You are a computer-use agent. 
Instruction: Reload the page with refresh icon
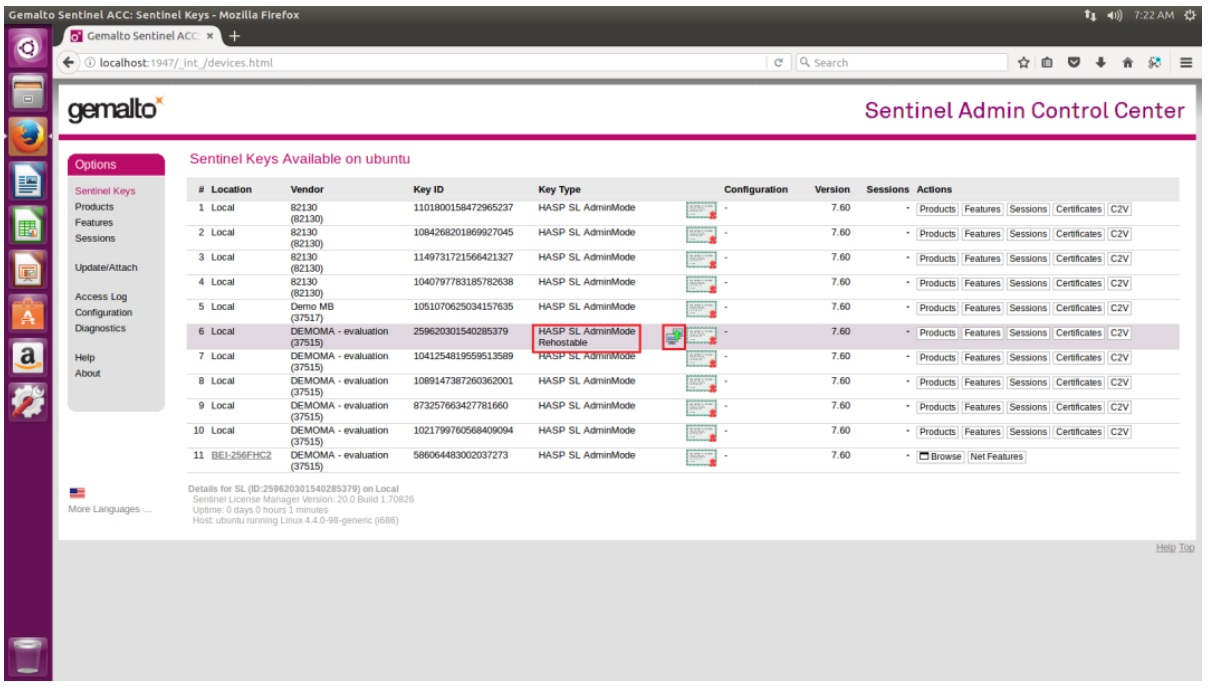click(779, 62)
